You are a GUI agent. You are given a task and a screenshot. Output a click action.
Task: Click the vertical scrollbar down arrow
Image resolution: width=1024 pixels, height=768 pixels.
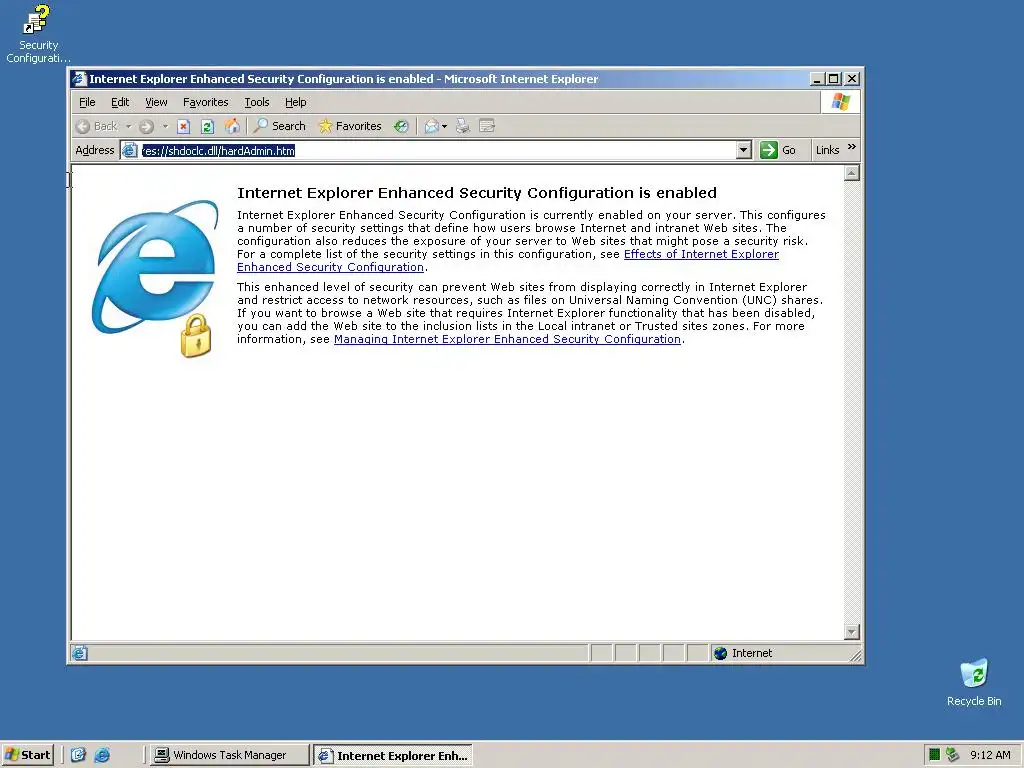point(851,632)
